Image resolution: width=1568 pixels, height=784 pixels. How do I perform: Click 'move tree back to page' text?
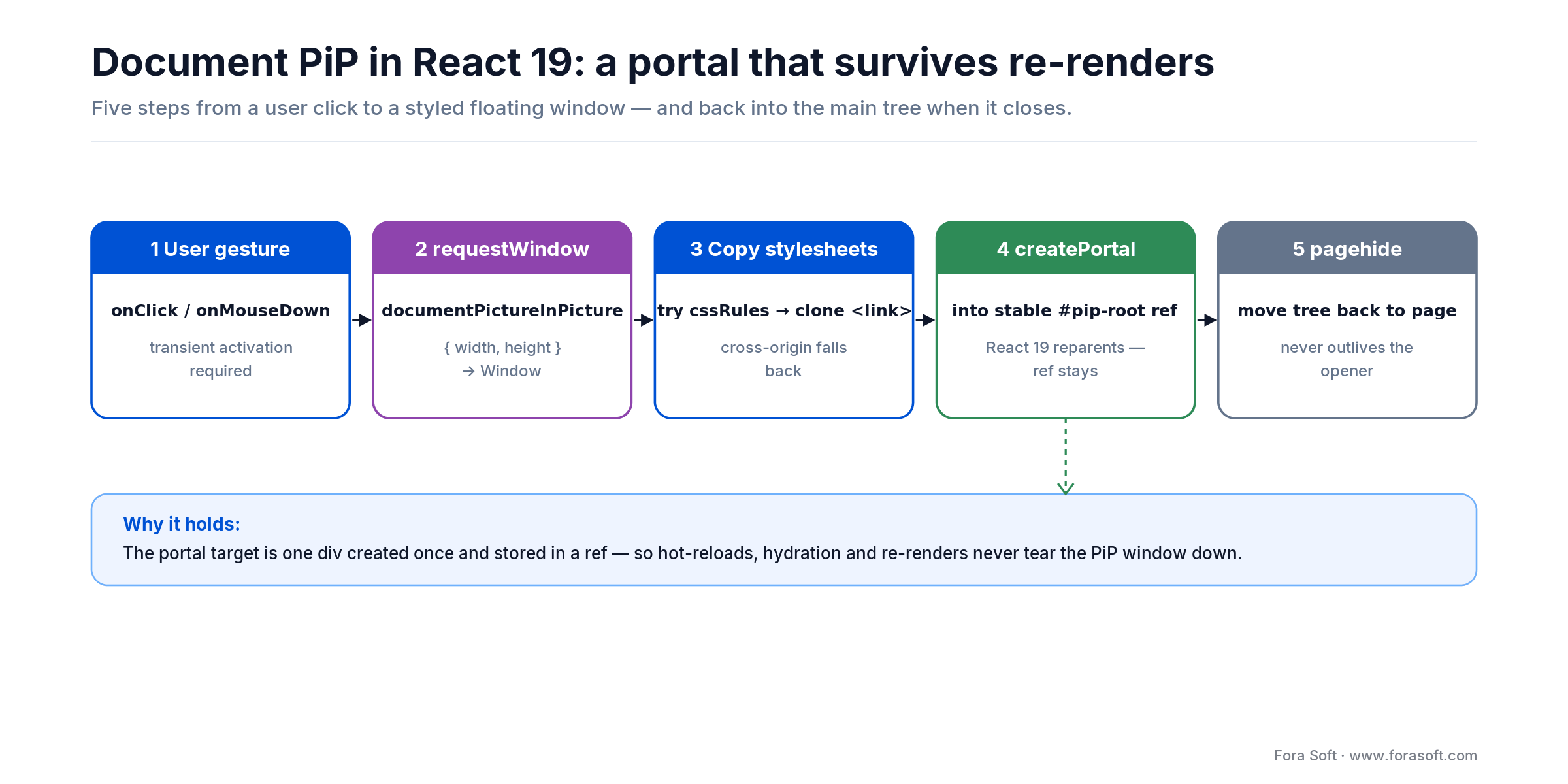tap(1347, 310)
